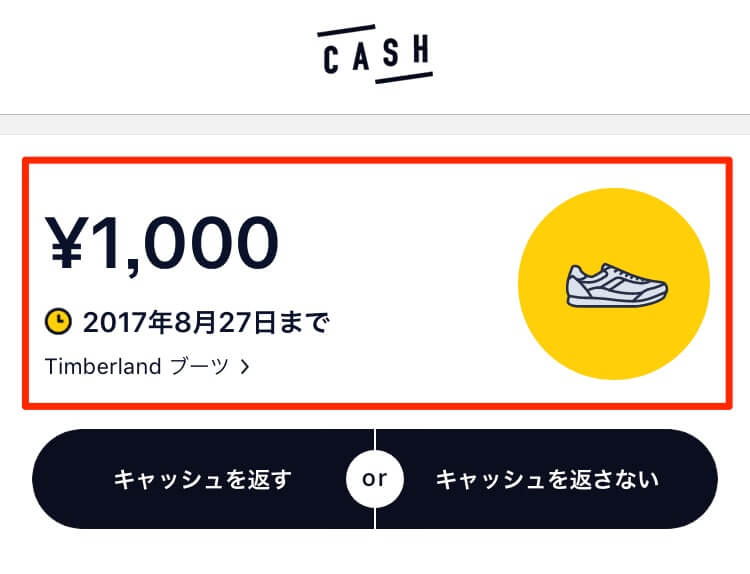Click the 2017年8月27日まで deadline text
The height and width of the screenshot is (574, 750).
206,322
